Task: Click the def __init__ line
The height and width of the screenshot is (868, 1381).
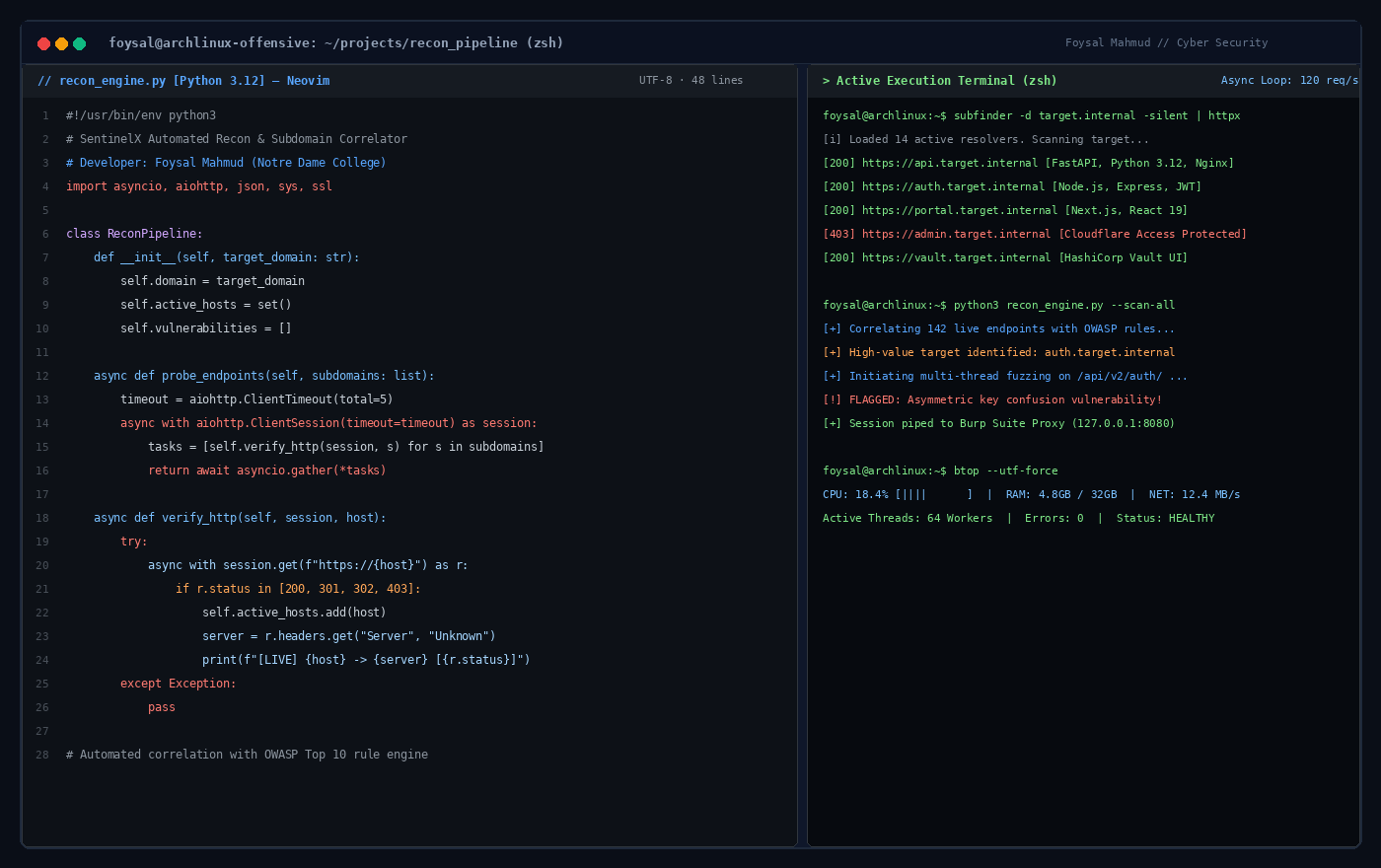Action: (x=227, y=257)
